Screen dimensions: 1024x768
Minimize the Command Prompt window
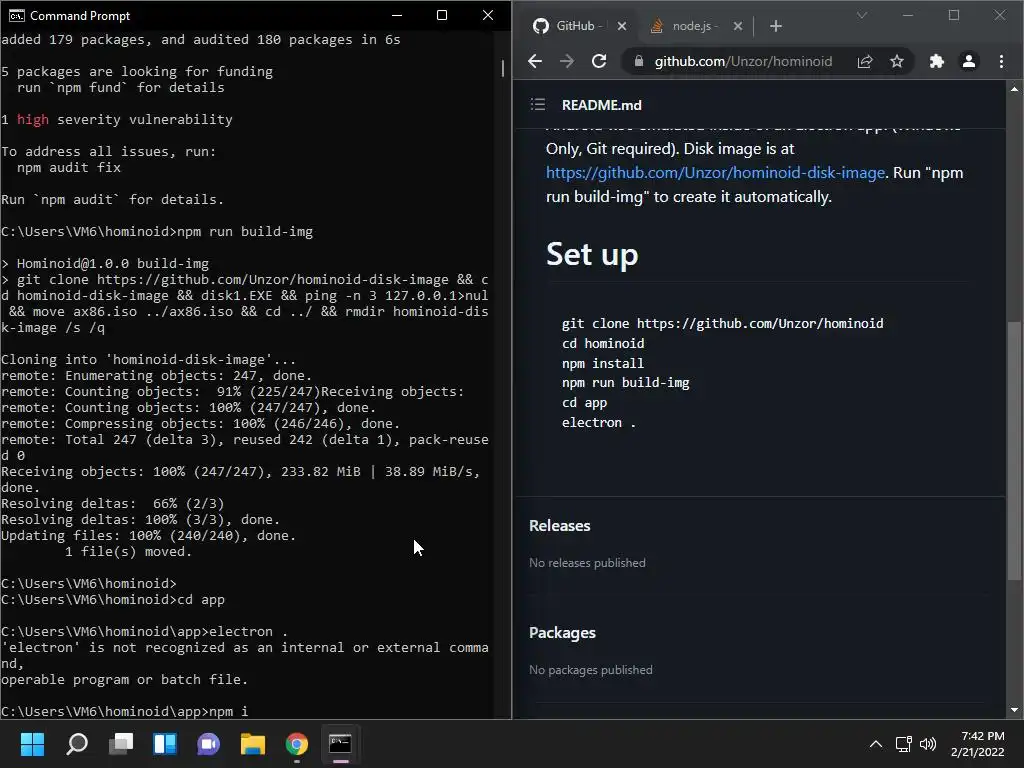(x=397, y=15)
